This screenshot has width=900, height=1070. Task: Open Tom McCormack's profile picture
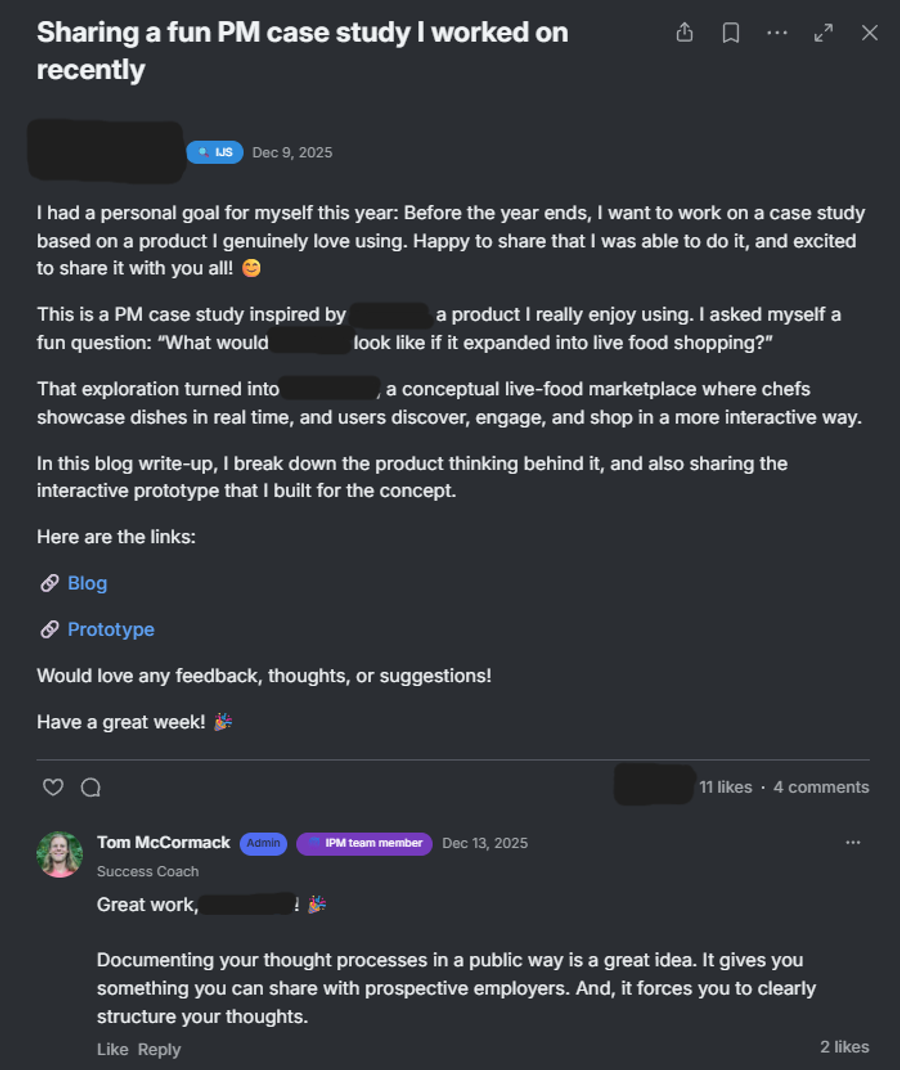(x=60, y=856)
